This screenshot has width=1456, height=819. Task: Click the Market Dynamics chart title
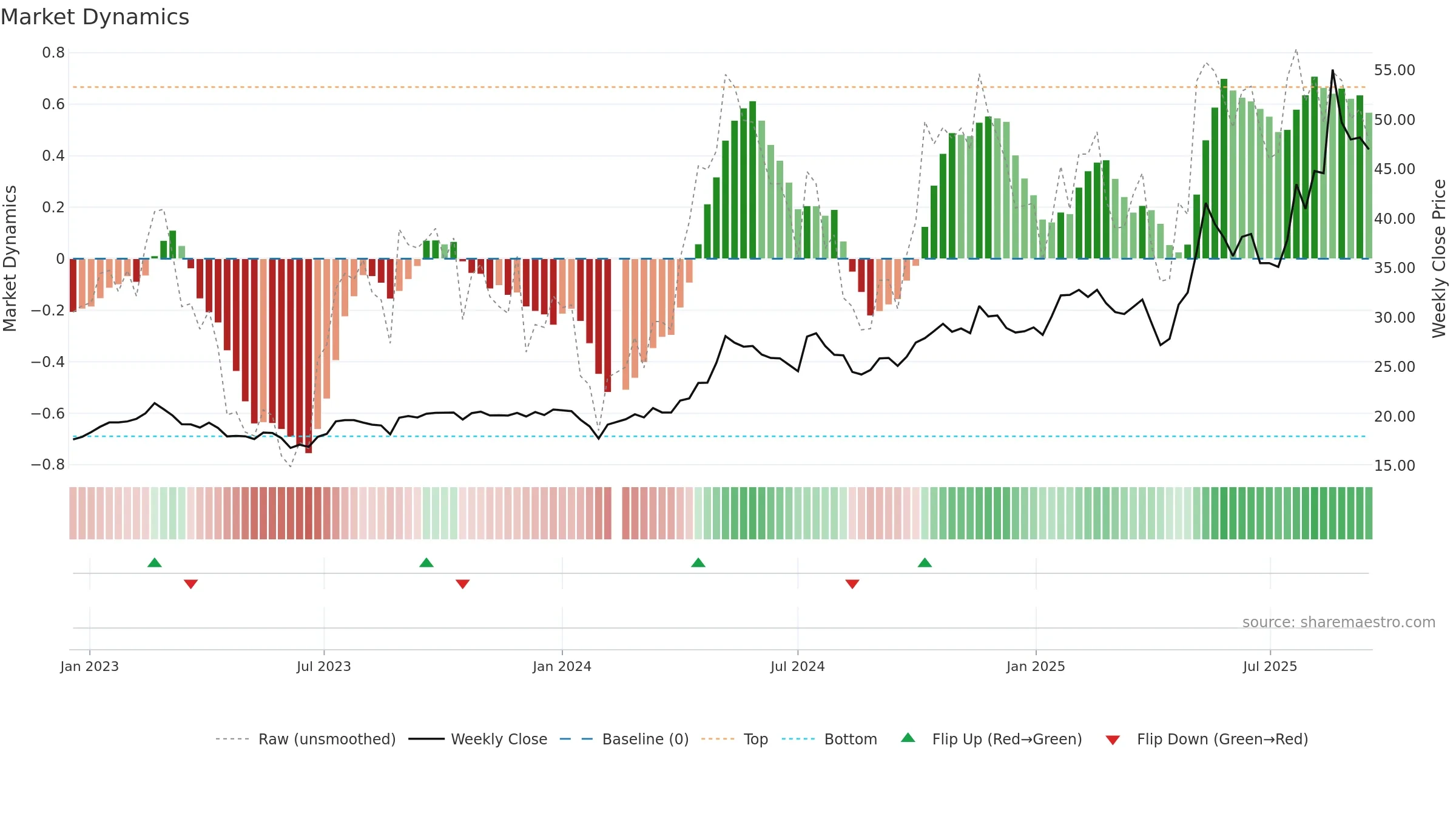click(x=95, y=17)
